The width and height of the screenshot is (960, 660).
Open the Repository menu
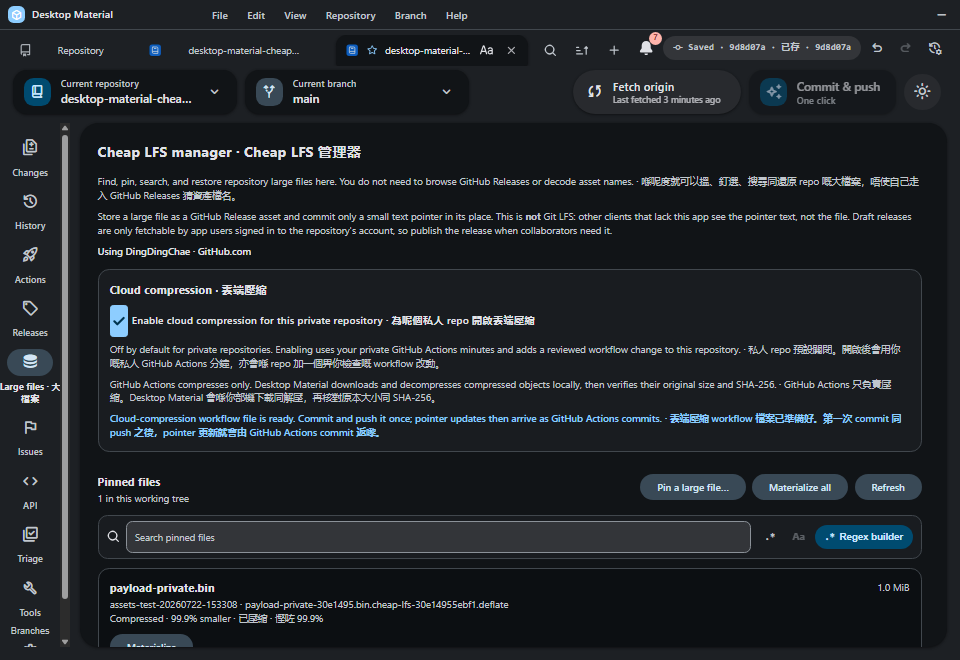coord(350,15)
